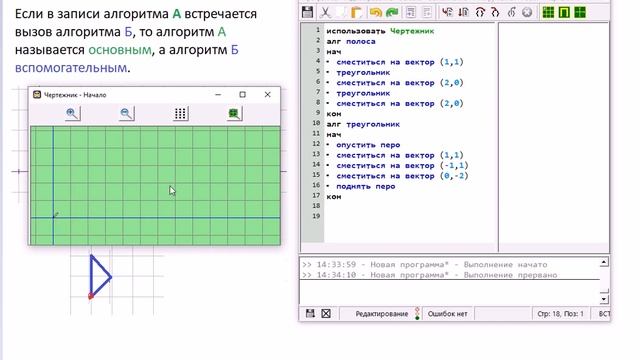Viewport: 640px width, 360px height.
Task: Click the "Ошибок нет" status label
Action: point(447,314)
